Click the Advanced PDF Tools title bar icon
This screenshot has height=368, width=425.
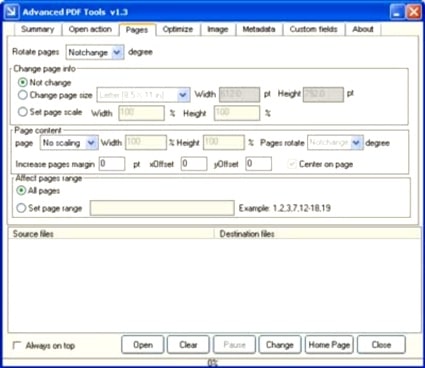pos(11,12)
